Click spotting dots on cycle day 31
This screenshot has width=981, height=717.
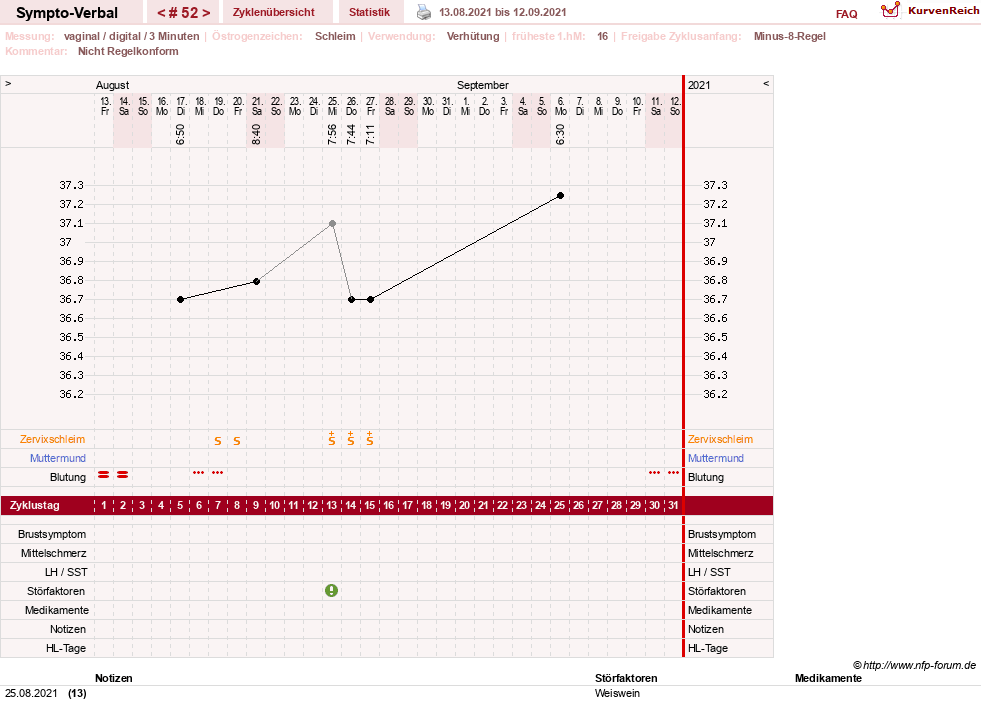tap(673, 473)
